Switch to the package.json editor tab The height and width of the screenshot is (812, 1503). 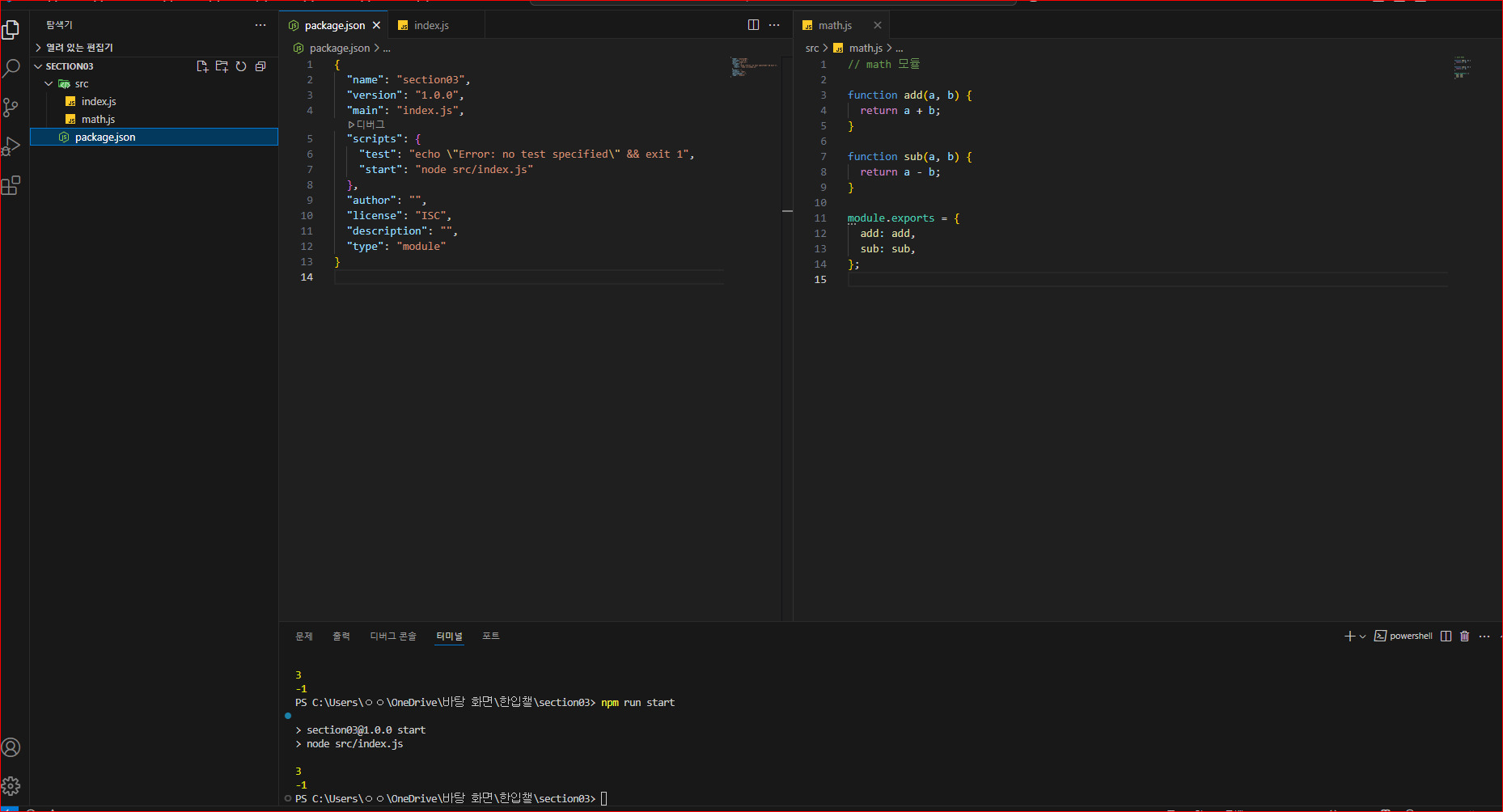[x=334, y=25]
